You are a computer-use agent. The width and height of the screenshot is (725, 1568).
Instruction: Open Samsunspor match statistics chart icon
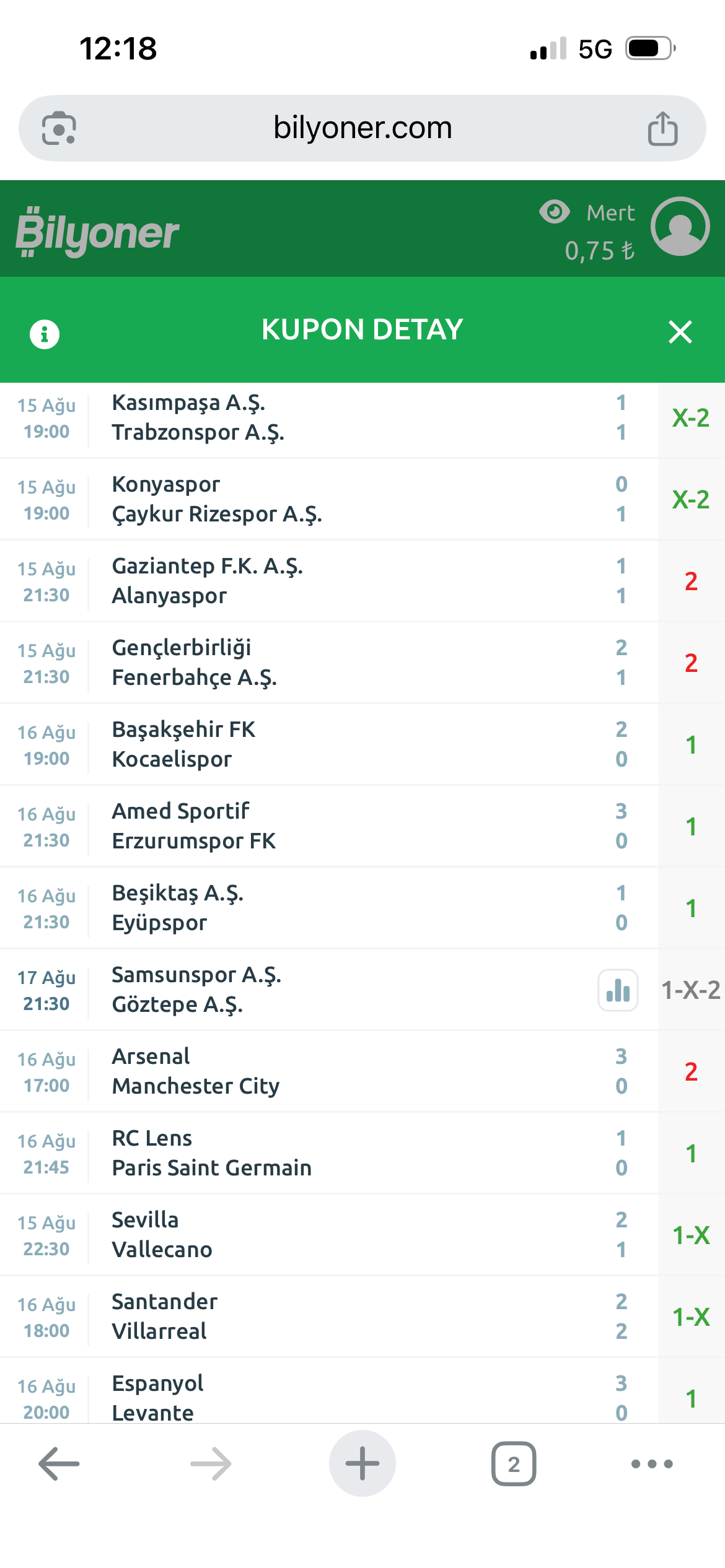618,990
